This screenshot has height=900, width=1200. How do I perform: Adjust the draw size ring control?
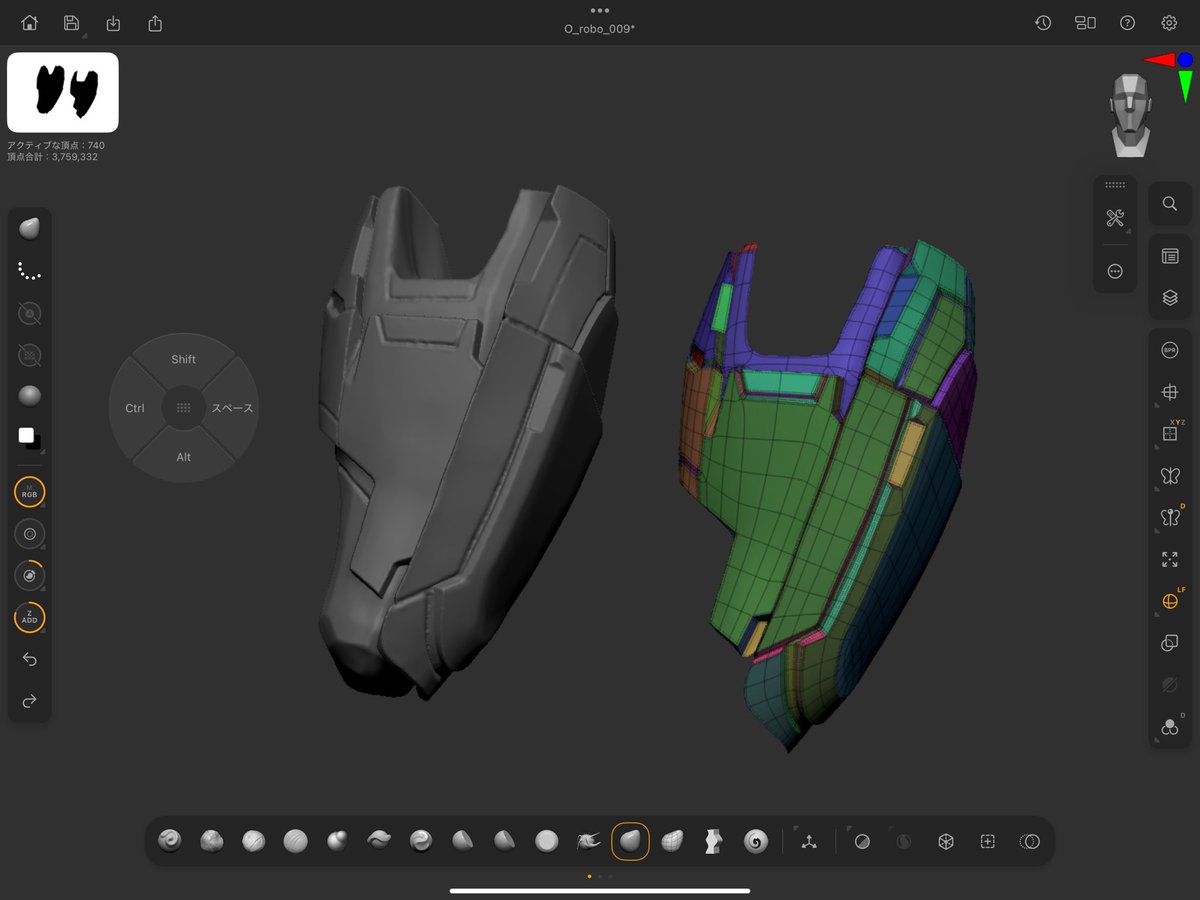click(30, 534)
